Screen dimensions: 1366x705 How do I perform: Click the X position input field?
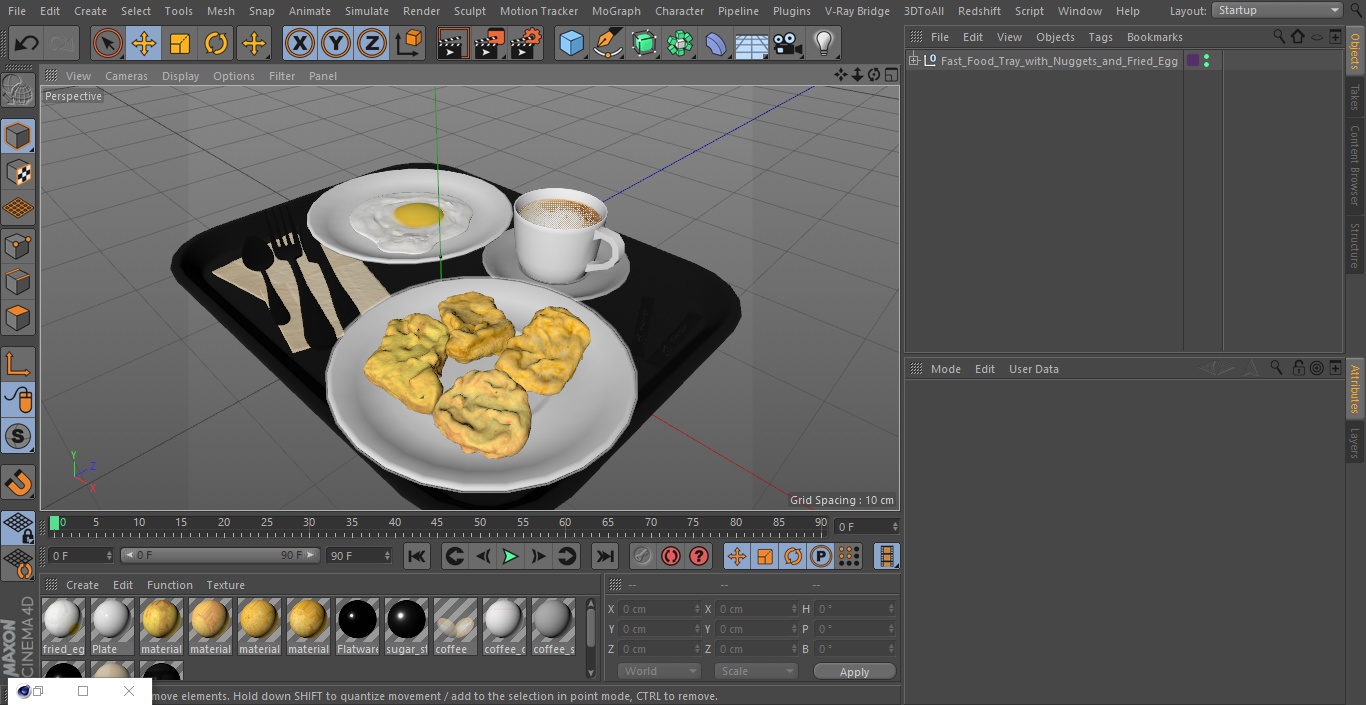coord(660,609)
